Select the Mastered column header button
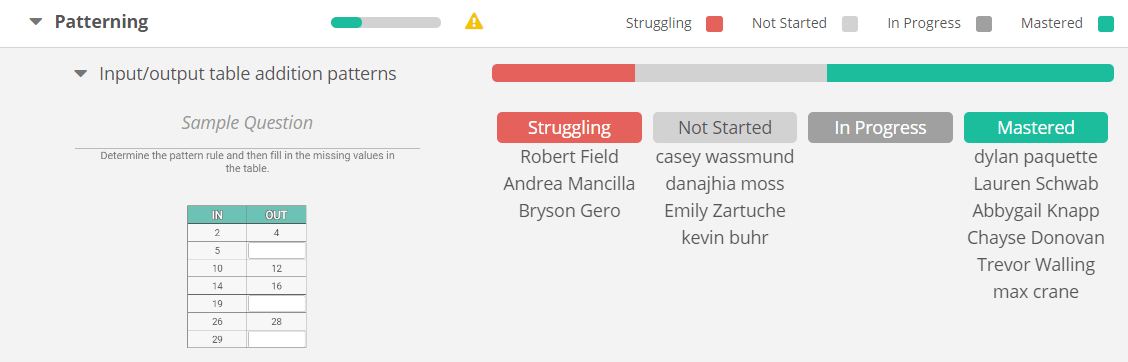The image size is (1128, 362). 1036,127
